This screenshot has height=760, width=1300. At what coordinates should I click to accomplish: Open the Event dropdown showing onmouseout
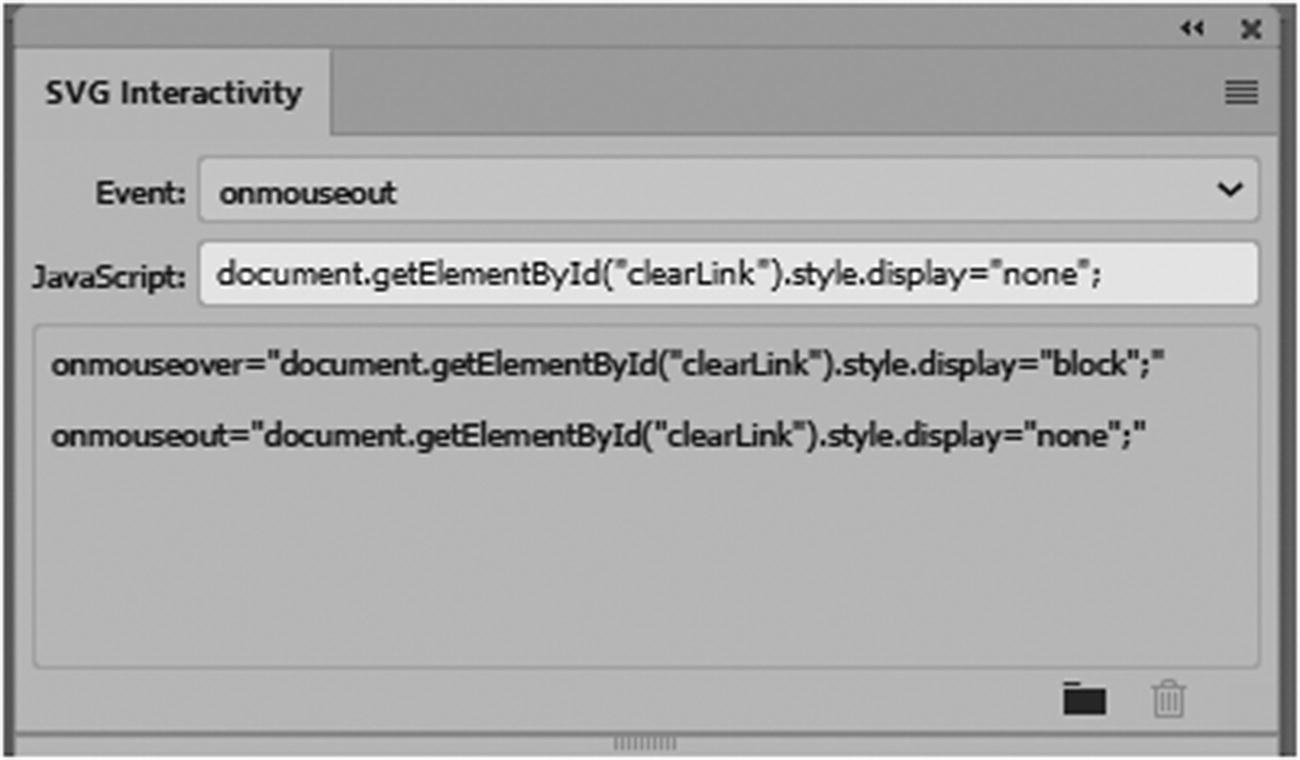click(x=700, y=191)
